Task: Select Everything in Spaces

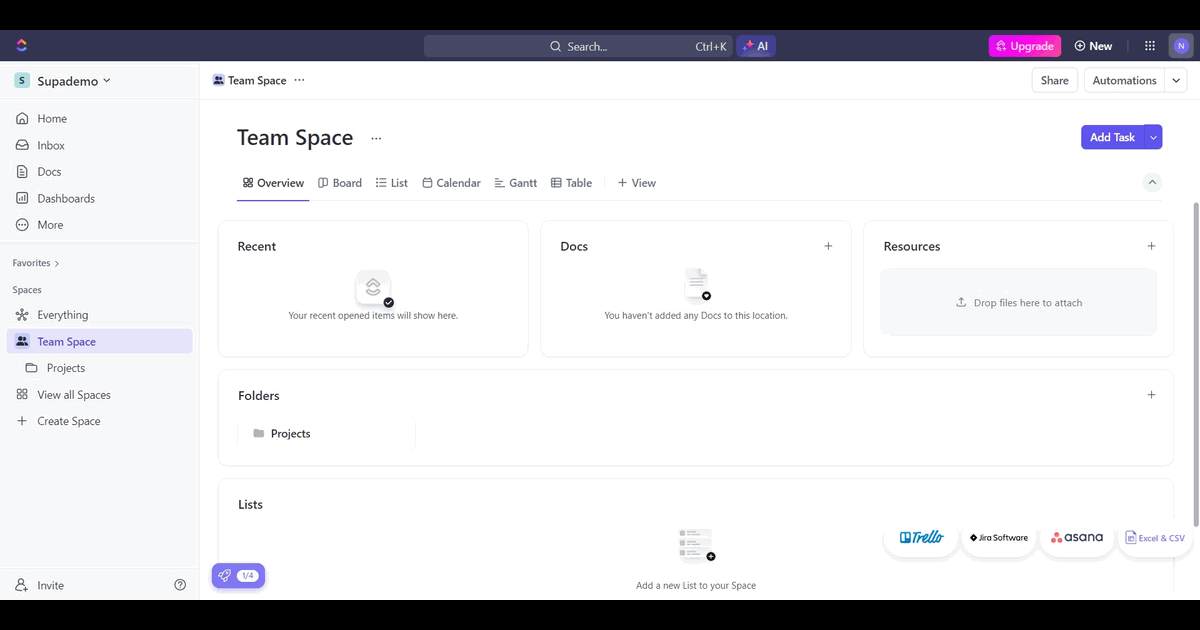Action: point(100,315)
